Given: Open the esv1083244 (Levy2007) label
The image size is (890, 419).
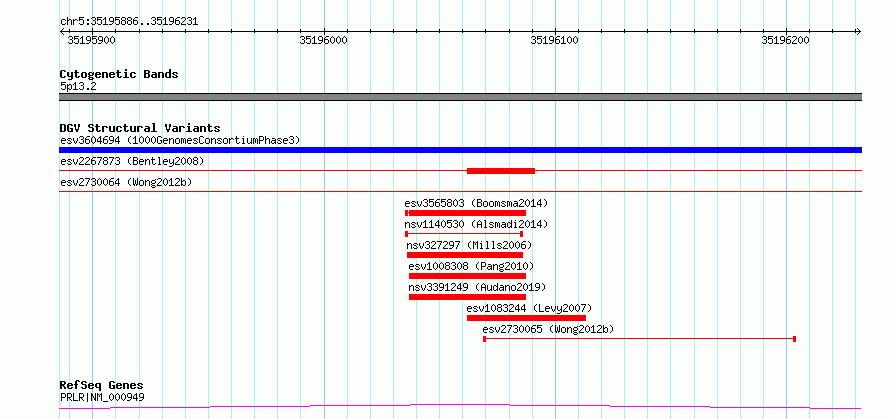Looking at the screenshot, I should pos(530,308).
